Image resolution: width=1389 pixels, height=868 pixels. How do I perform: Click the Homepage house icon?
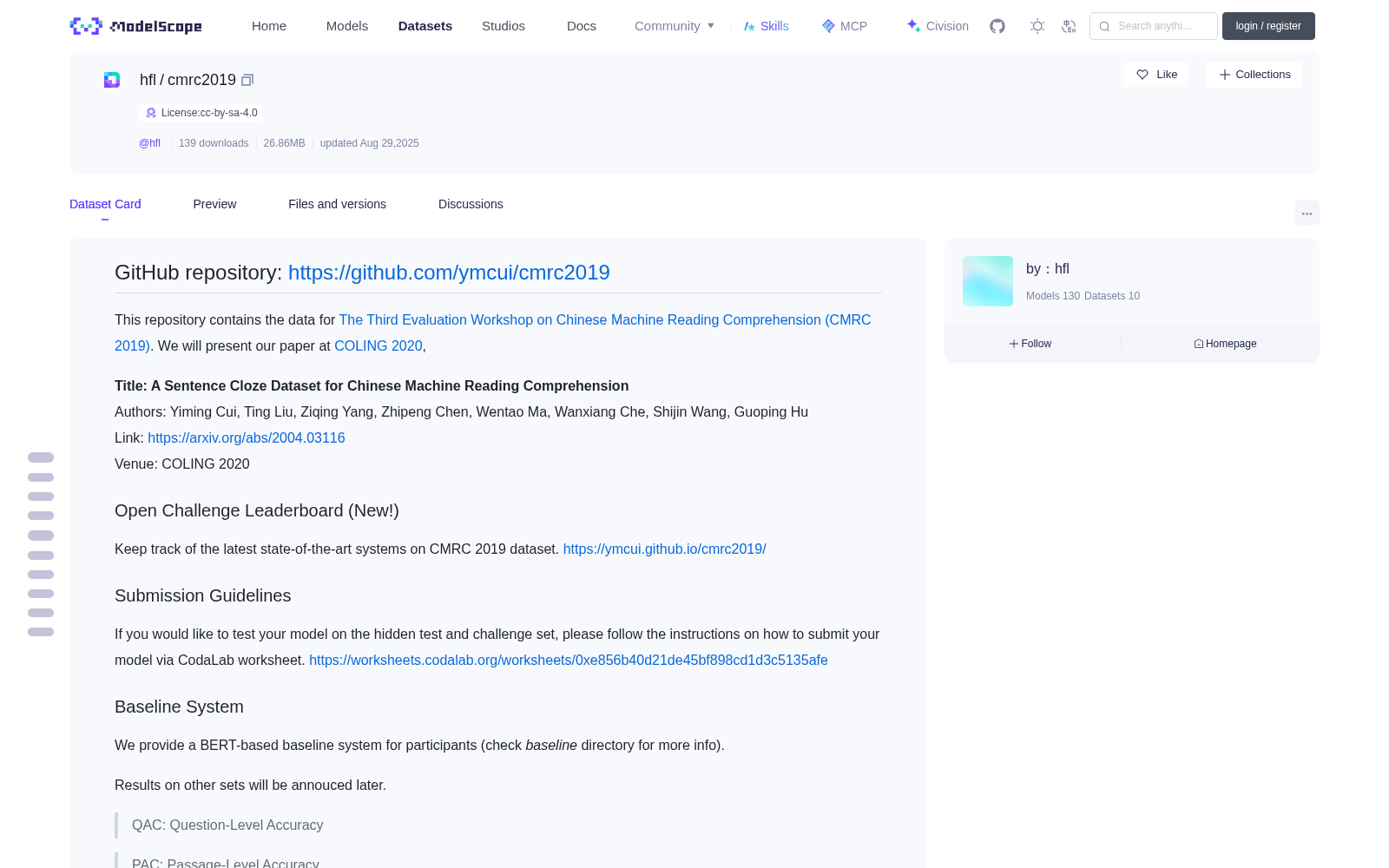pyautogui.click(x=1199, y=344)
